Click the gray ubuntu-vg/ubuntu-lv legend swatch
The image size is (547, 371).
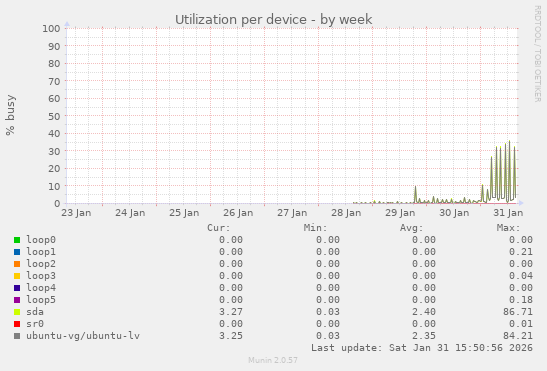point(17,336)
